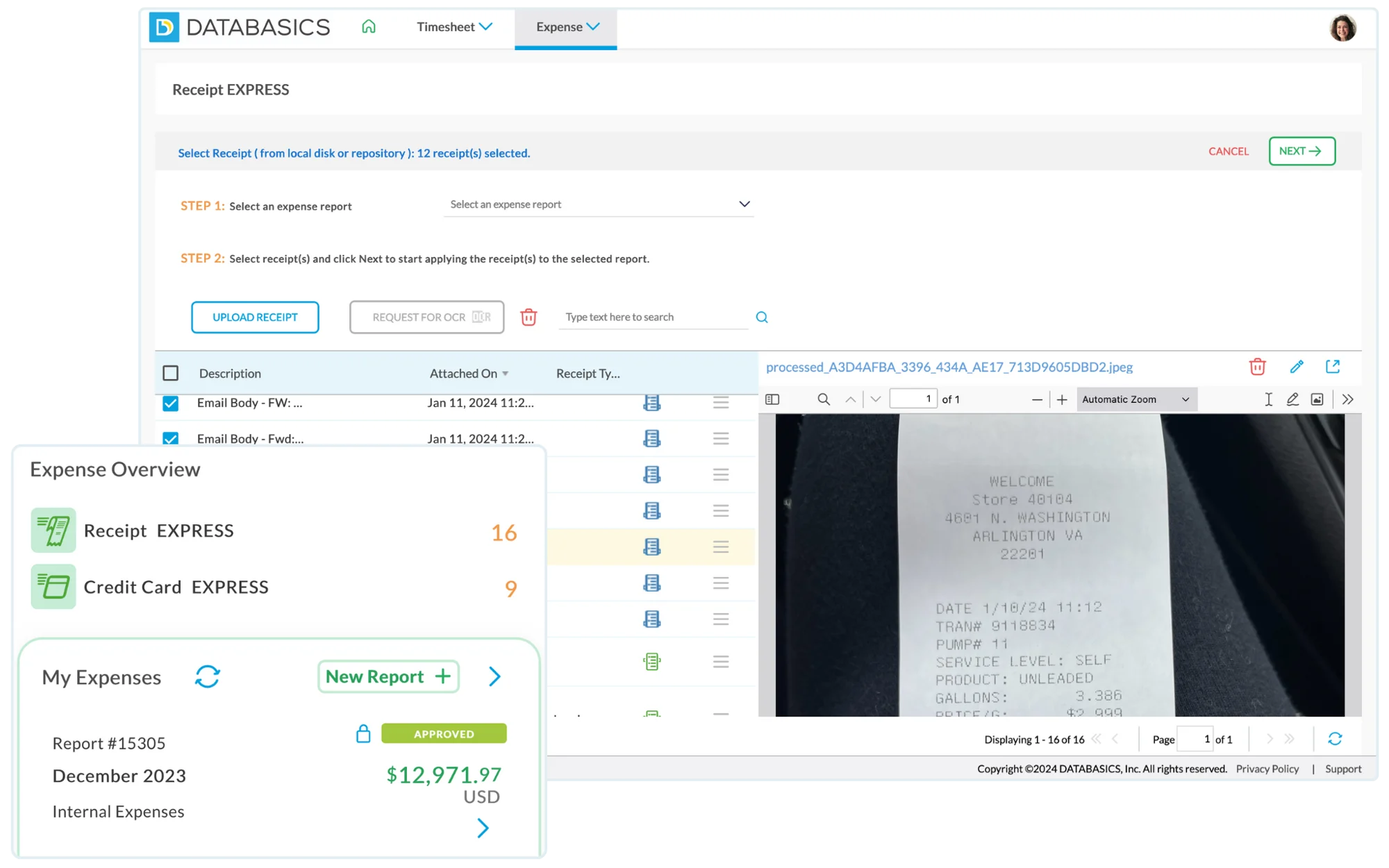Click the receipt search text field
The image size is (1389, 868).
[x=651, y=317]
